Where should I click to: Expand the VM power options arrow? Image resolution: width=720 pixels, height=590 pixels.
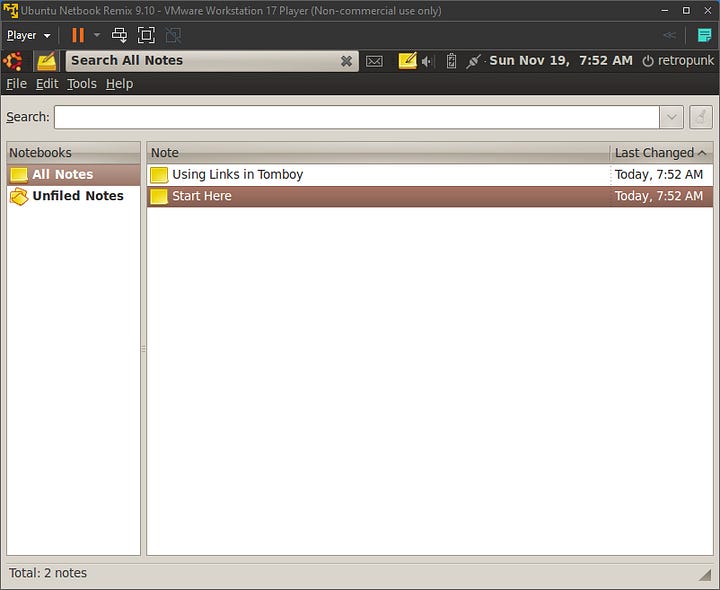point(97,35)
